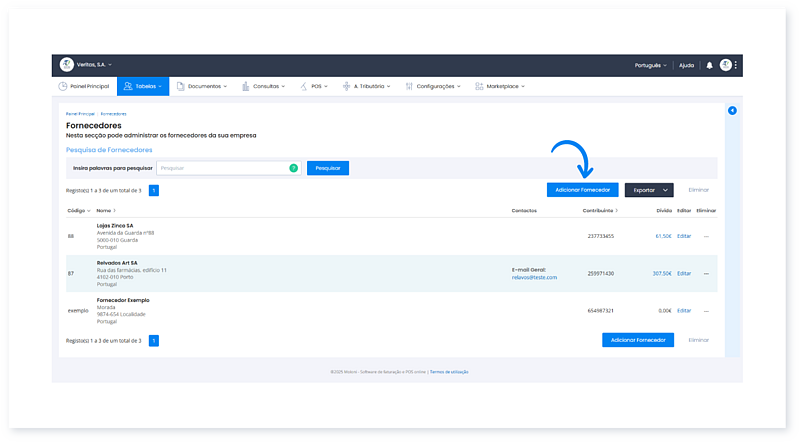Viewport: 800px width, 442px height.
Task: Sort the table by Código column
Action: tap(78, 211)
